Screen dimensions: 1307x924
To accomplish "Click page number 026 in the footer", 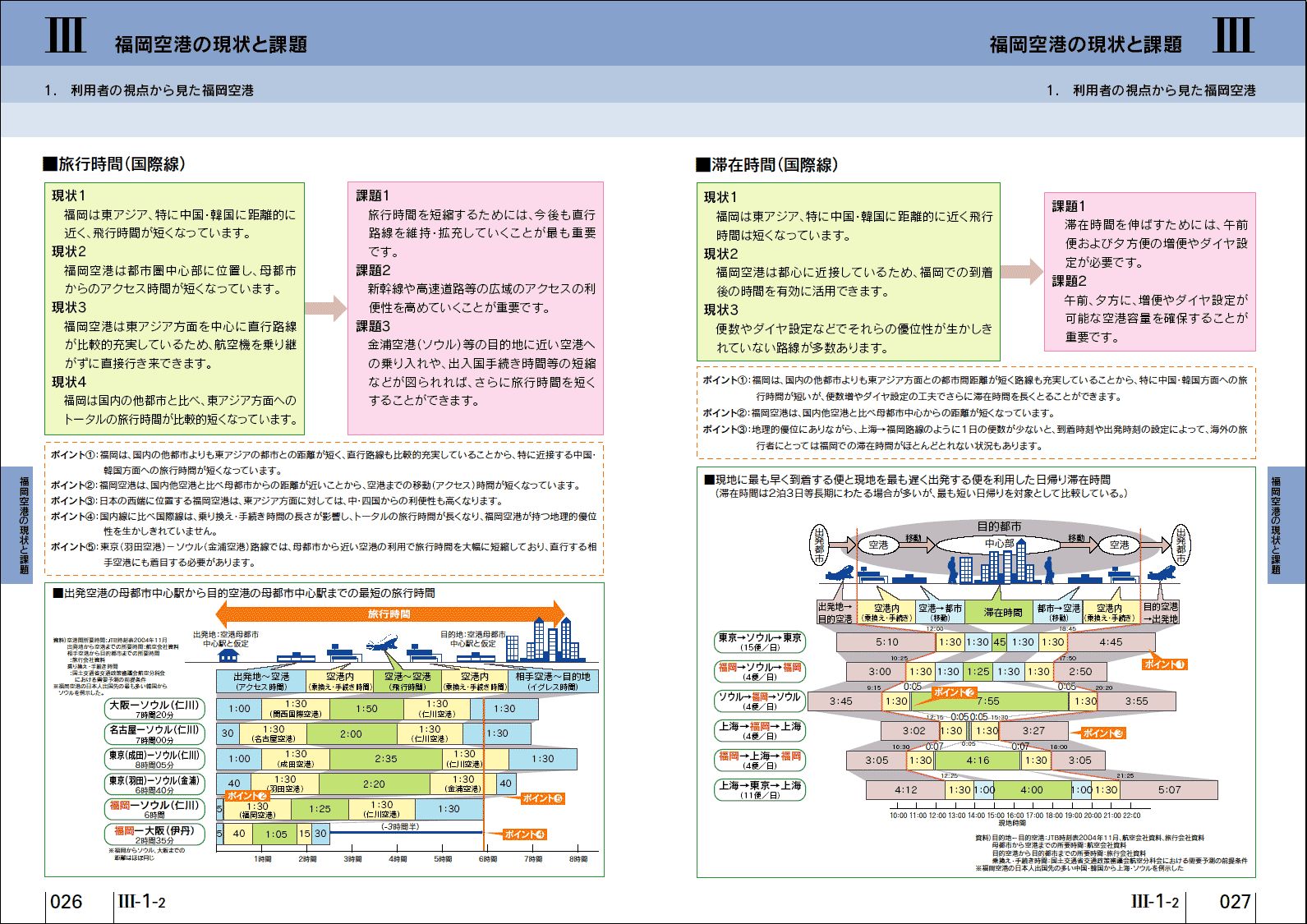I will (67, 902).
